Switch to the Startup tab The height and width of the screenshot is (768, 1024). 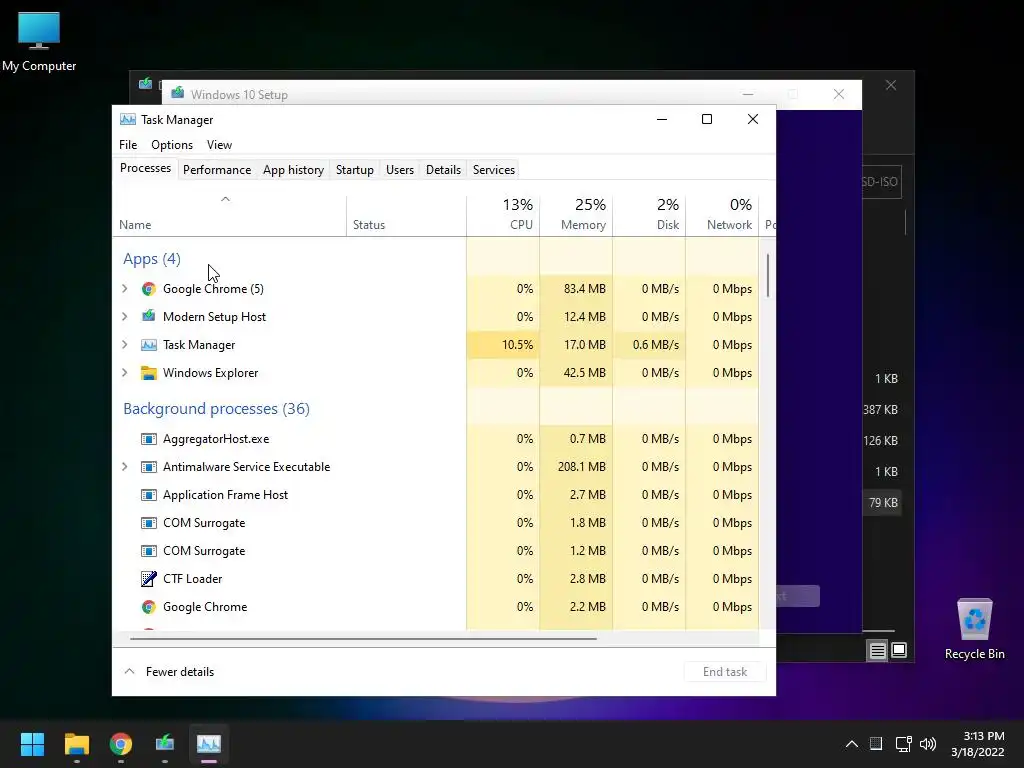pyautogui.click(x=355, y=170)
